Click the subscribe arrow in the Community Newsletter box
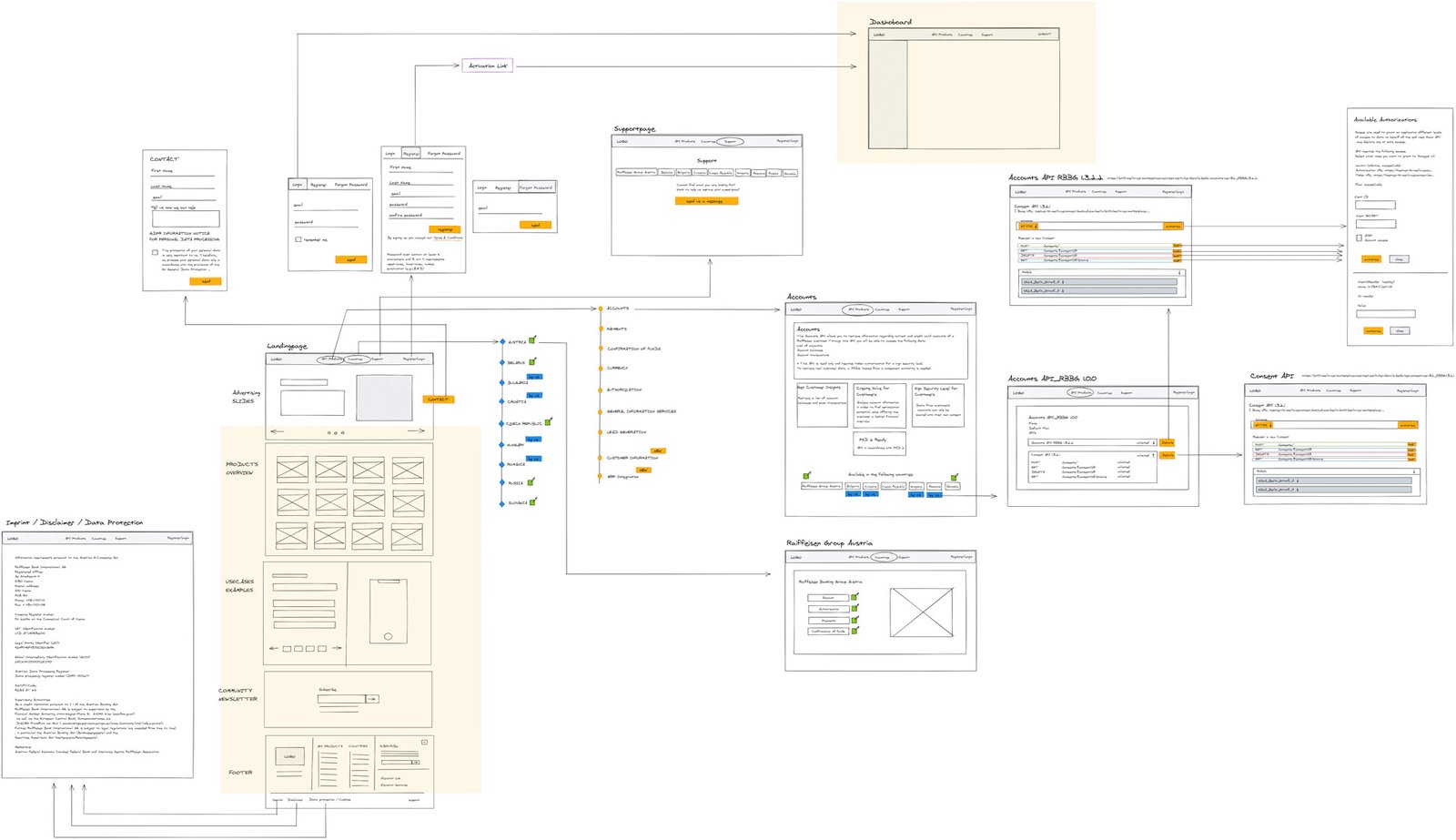Image resolution: width=1456 pixels, height=840 pixels. 372,697
